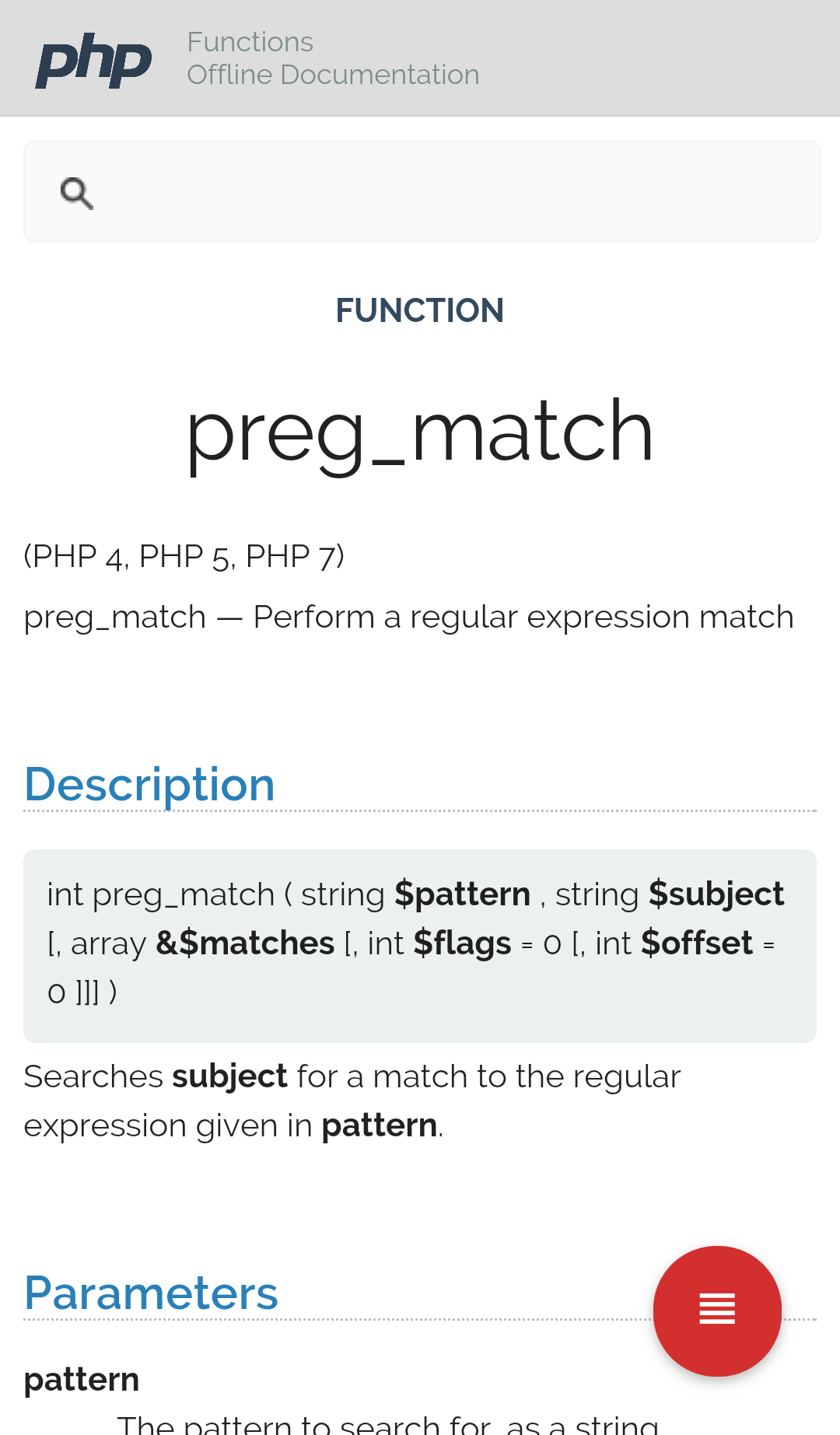Click the large preg_match page title
The width and height of the screenshot is (840, 1435).
click(x=420, y=431)
